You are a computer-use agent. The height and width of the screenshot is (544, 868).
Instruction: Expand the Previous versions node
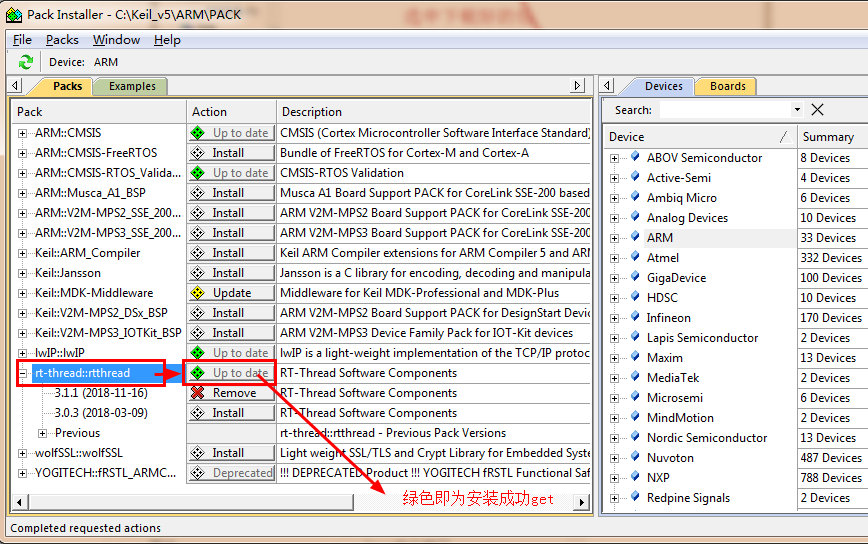pyautogui.click(x=42, y=433)
